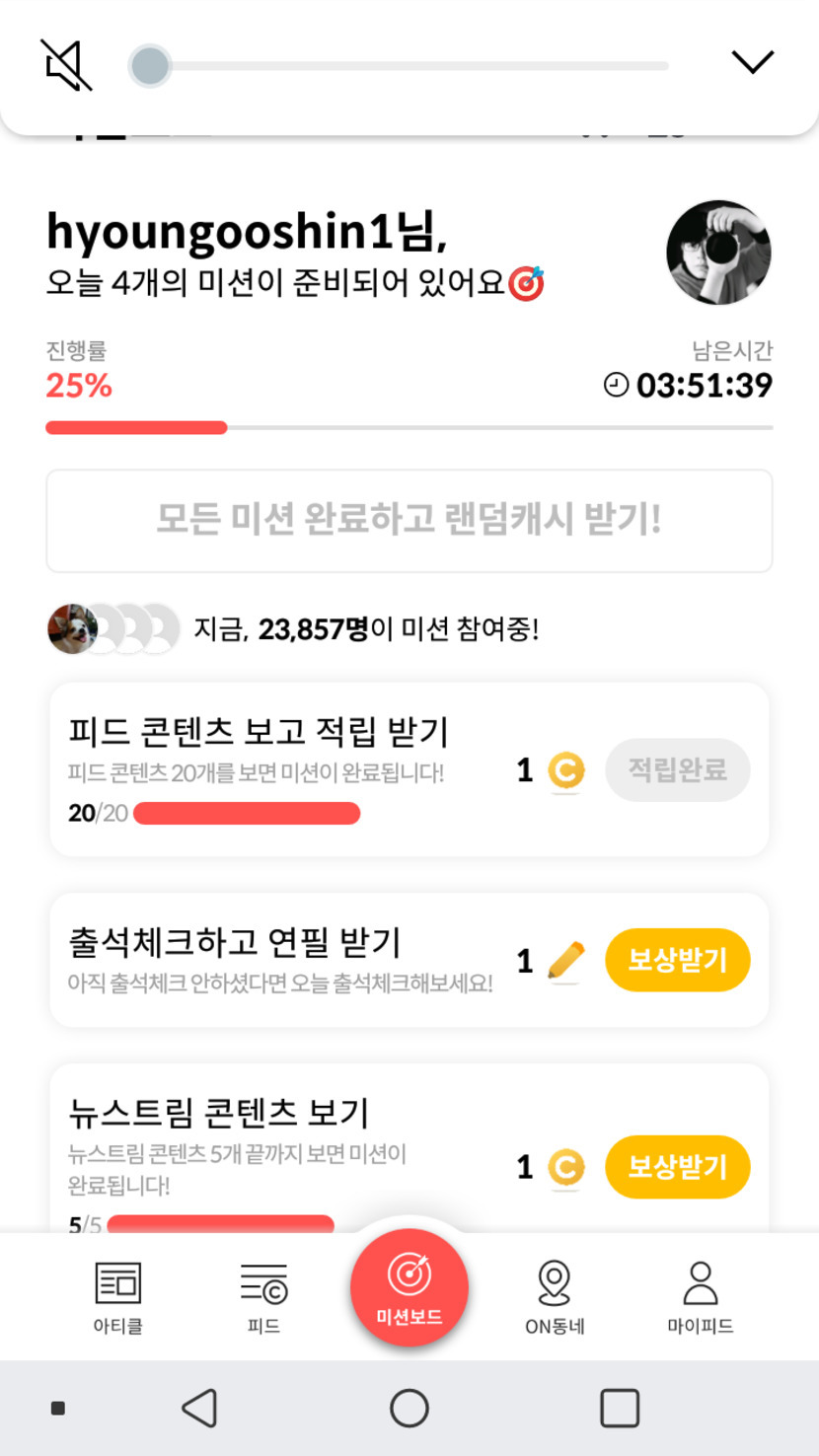Claim the attendance check reward with 보상받기
The height and width of the screenshot is (1456, 819).
[x=677, y=960]
